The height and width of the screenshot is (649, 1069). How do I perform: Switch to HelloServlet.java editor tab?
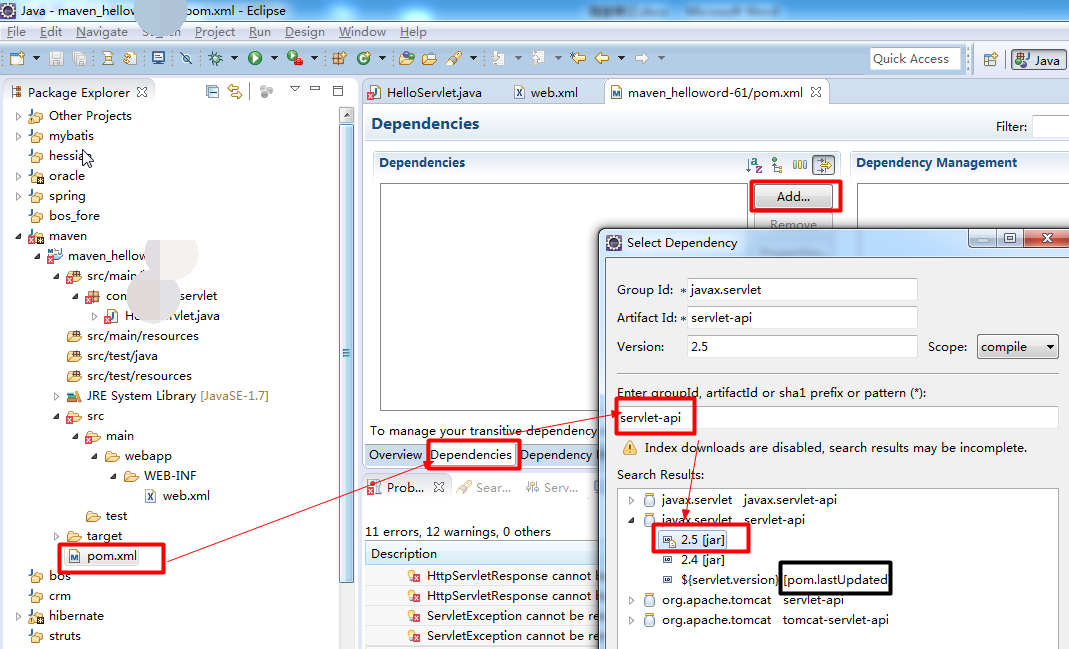click(425, 93)
